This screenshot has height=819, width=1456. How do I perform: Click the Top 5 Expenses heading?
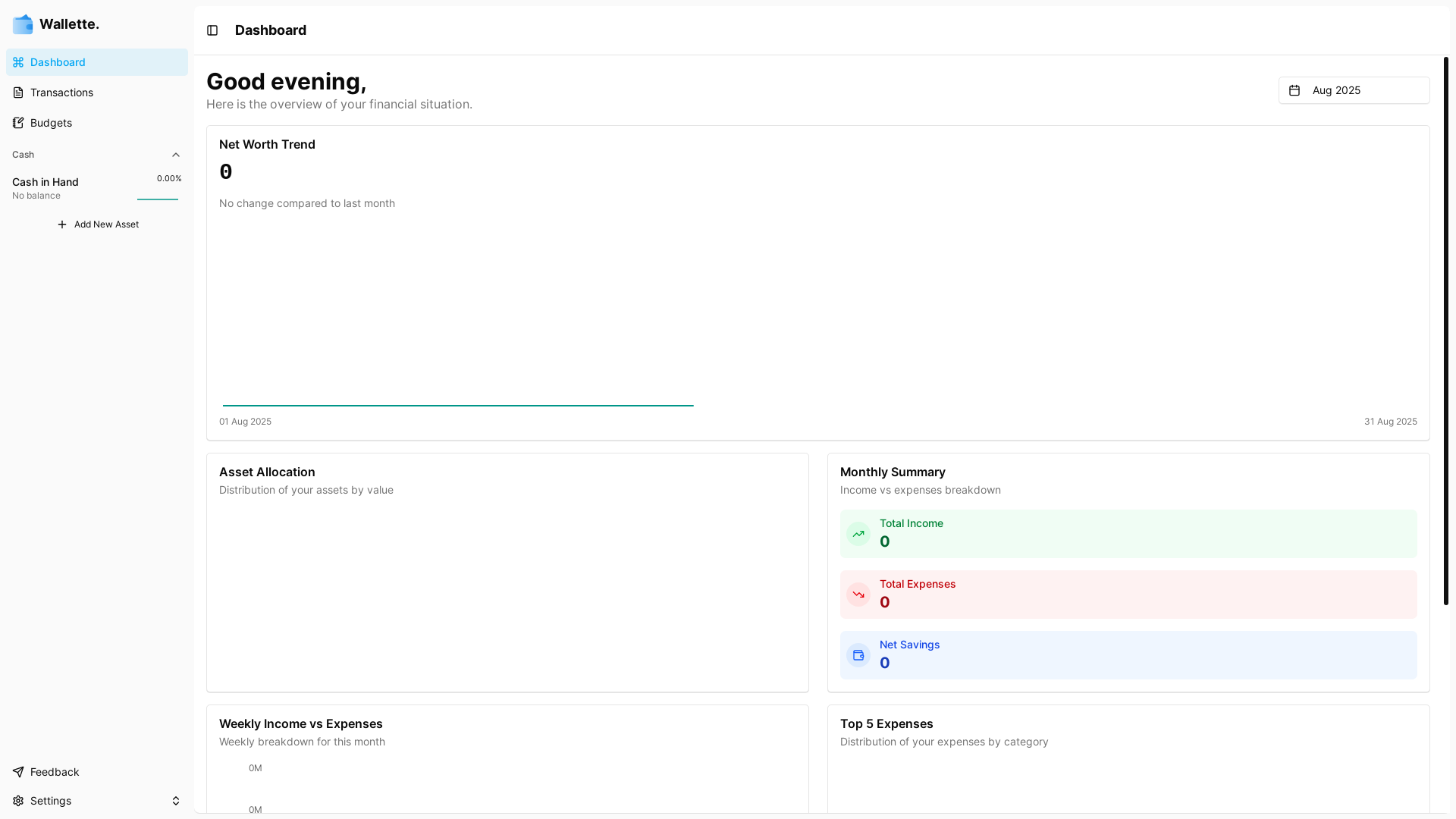[886, 723]
